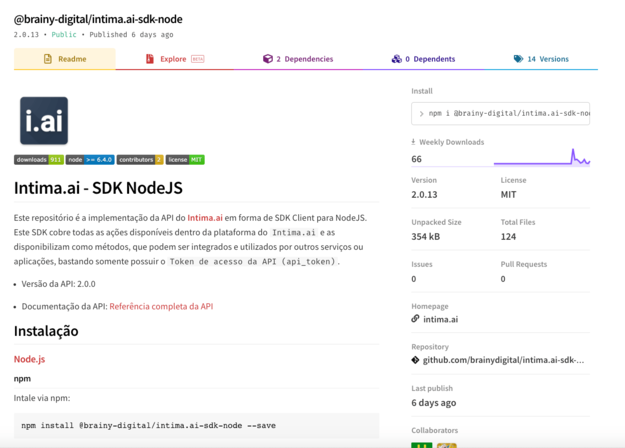625x448 pixels.
Task: Click the npm install --save code block
Action: coord(196,426)
